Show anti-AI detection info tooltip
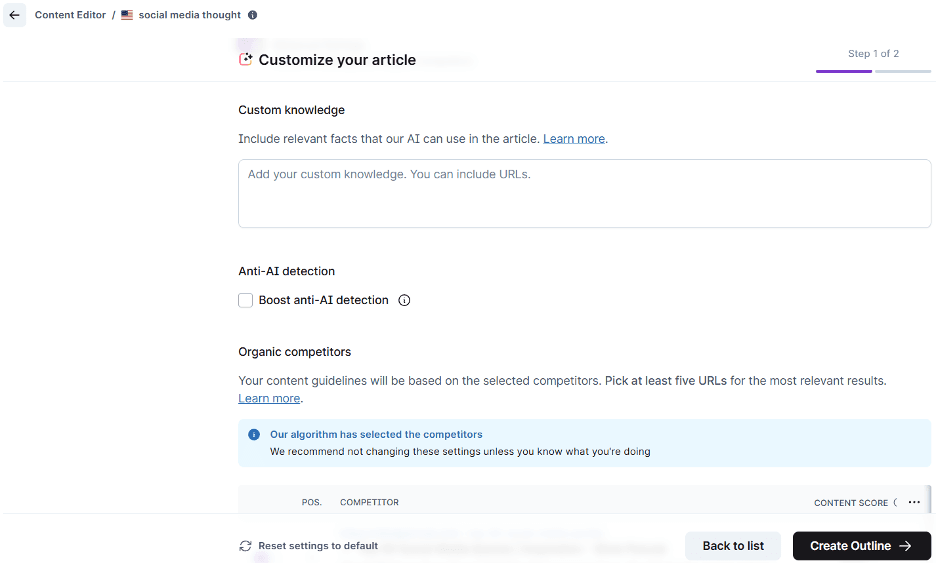Viewport: 936px width, 564px height. coord(404,300)
